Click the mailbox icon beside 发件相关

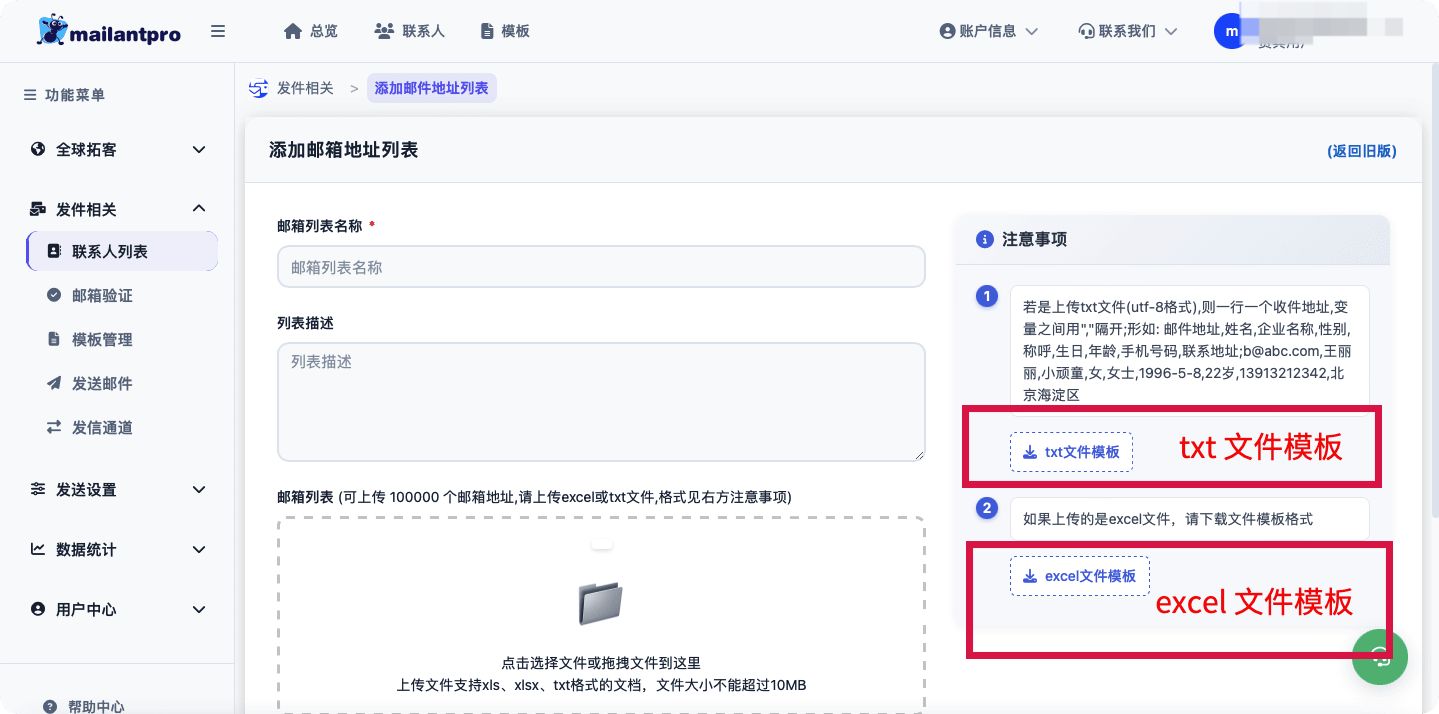[38, 209]
